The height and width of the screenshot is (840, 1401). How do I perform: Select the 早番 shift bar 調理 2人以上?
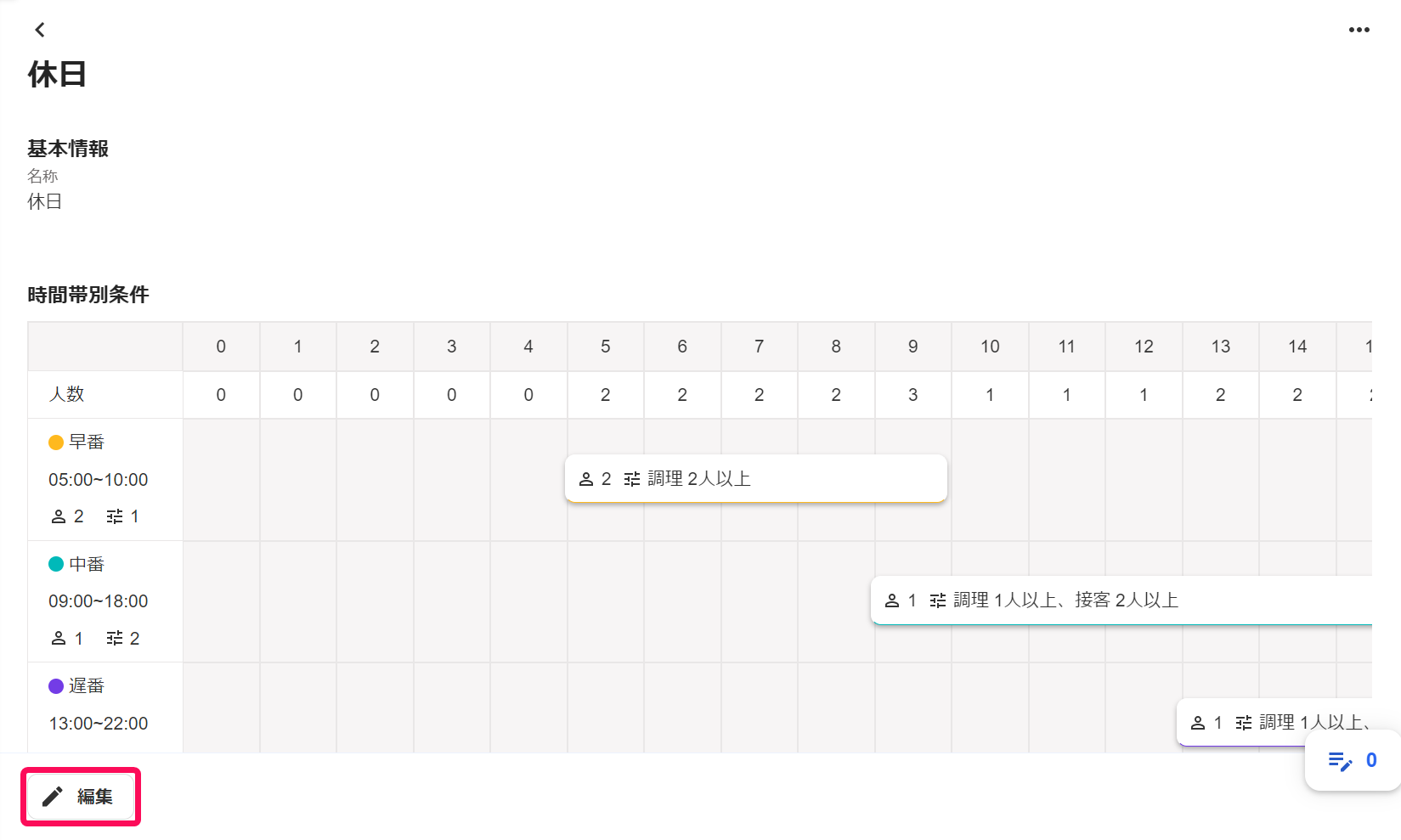(x=755, y=479)
